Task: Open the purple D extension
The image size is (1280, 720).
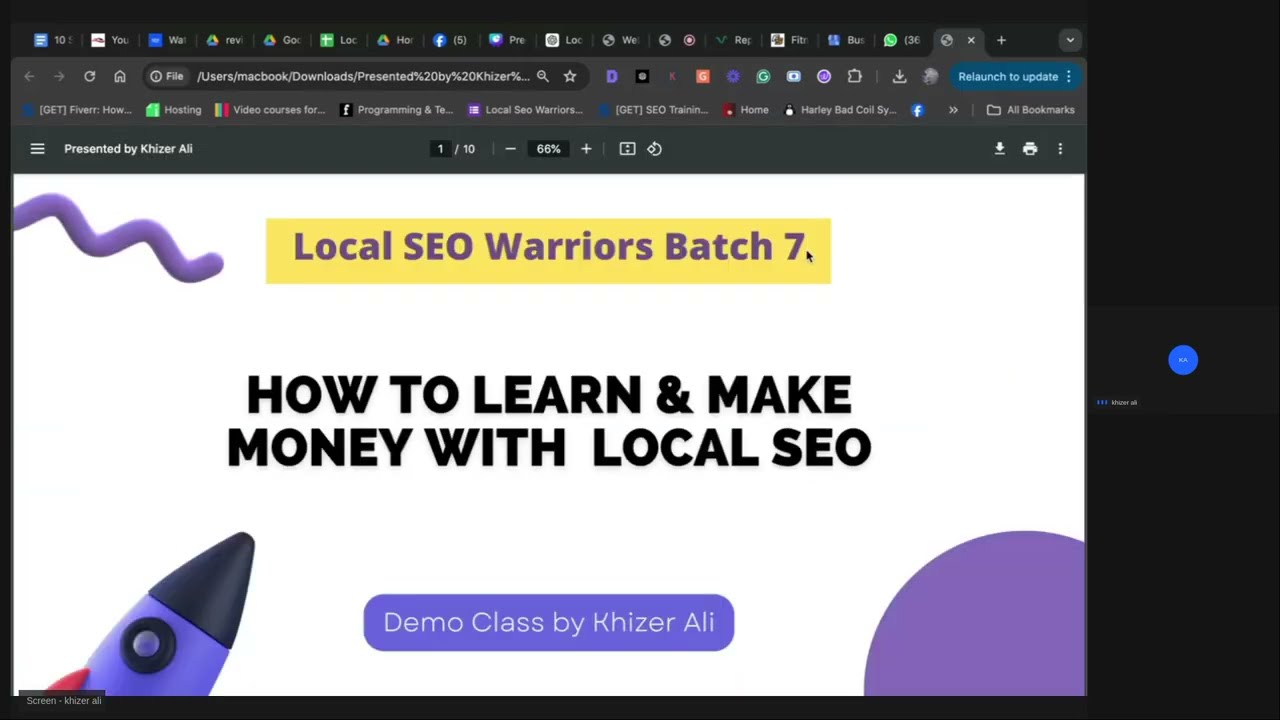Action: pos(612,76)
